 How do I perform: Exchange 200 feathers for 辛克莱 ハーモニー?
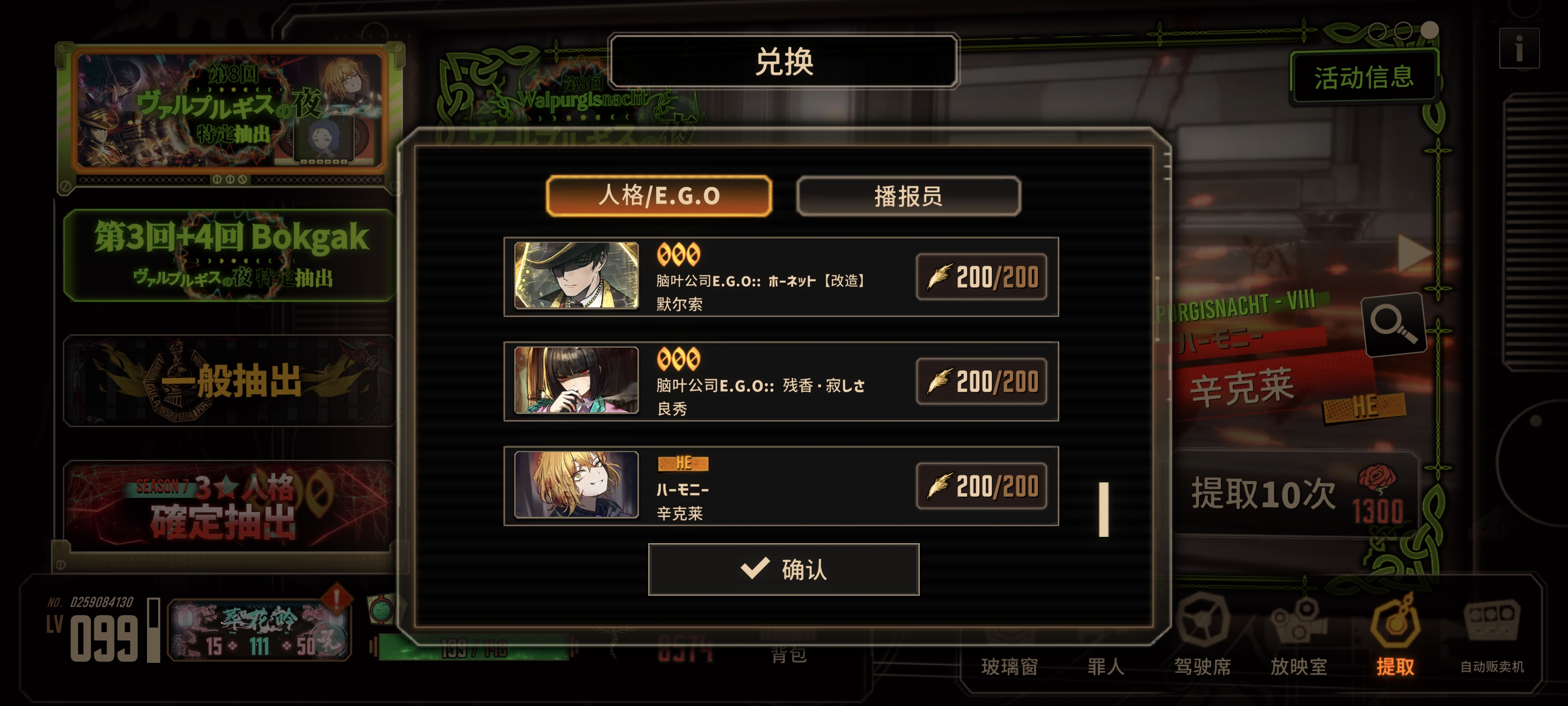pos(981,486)
